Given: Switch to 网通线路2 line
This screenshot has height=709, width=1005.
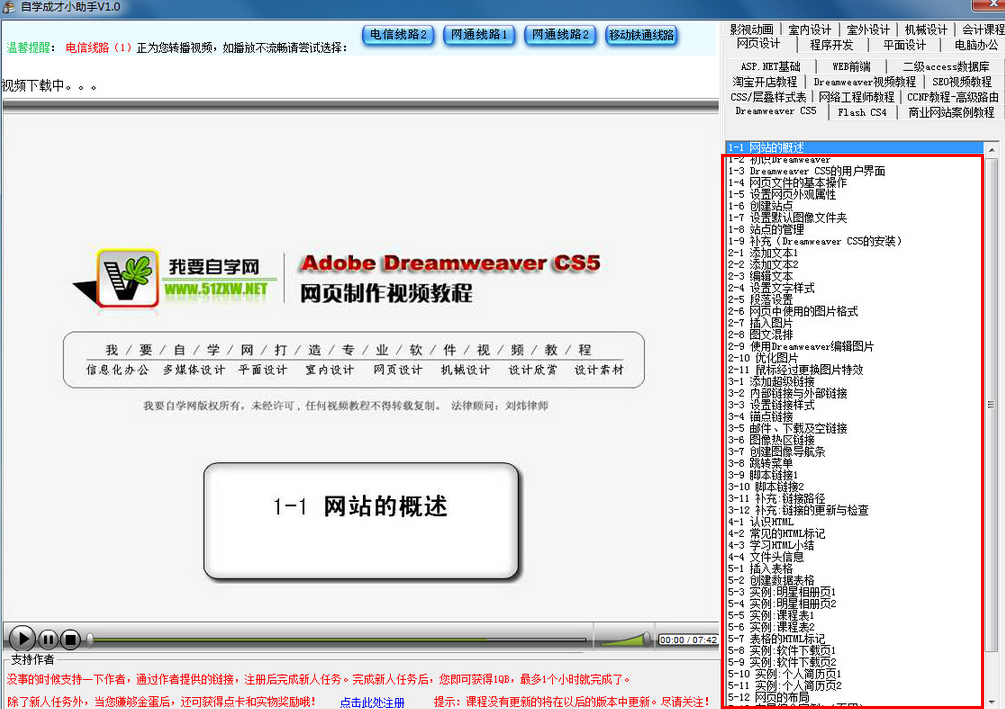Looking at the screenshot, I should coord(560,35).
